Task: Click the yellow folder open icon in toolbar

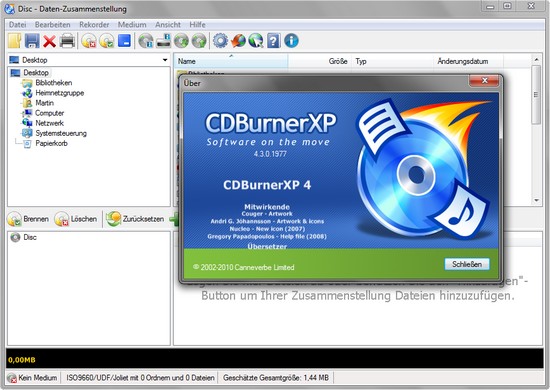Action: (x=14, y=41)
